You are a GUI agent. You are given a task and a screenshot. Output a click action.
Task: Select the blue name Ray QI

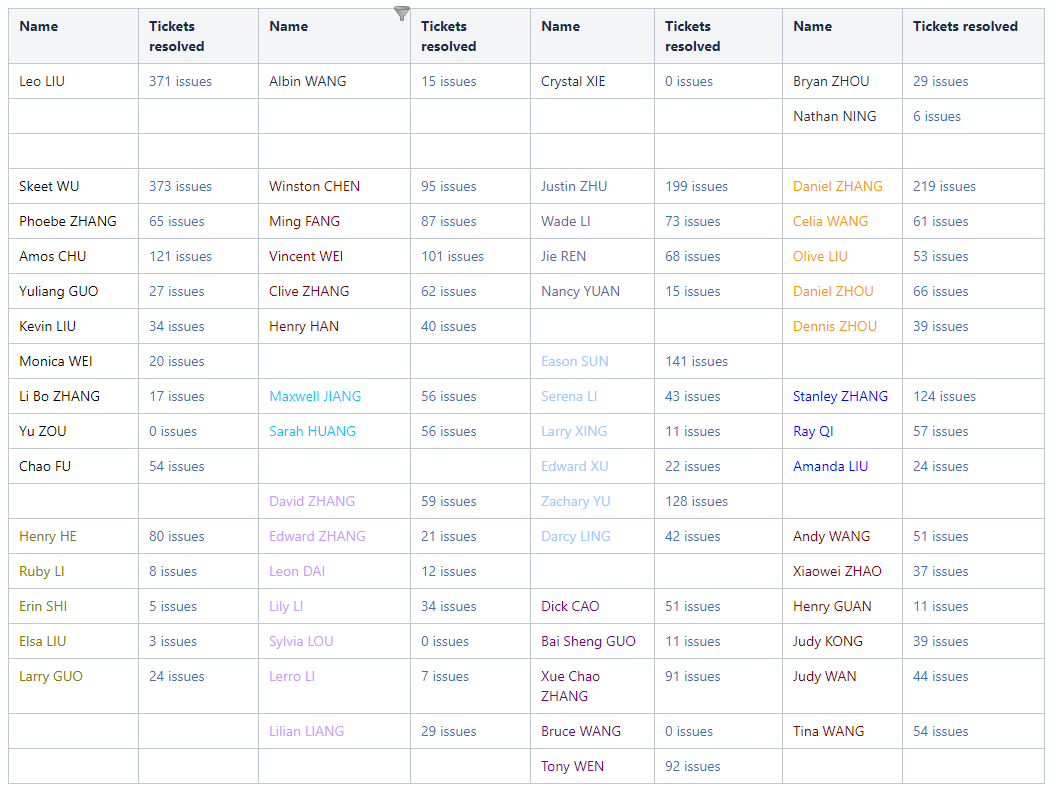[x=813, y=431]
